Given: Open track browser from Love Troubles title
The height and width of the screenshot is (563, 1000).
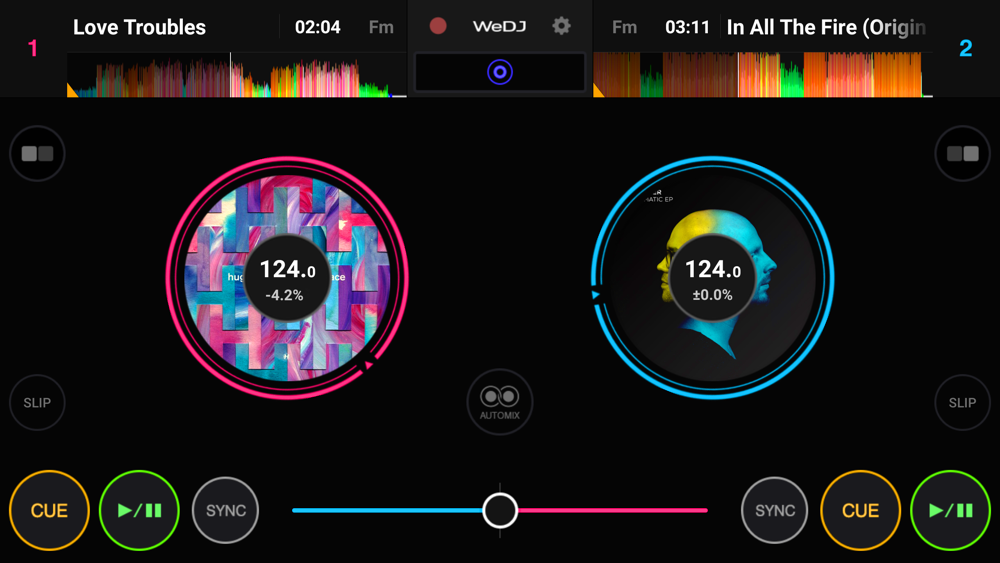Looking at the screenshot, I should (139, 27).
